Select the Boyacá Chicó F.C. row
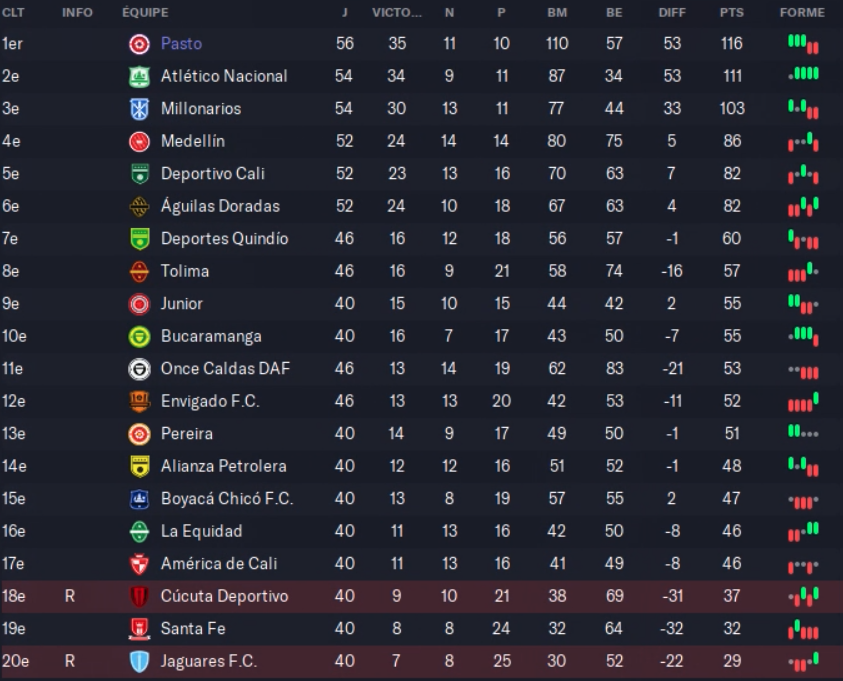 [422, 499]
